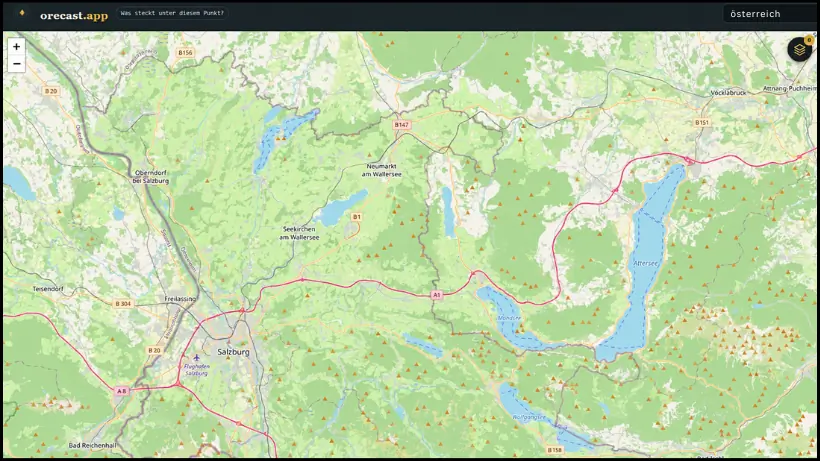Click the B147 road shield
This screenshot has width=820, height=461.
401,125
